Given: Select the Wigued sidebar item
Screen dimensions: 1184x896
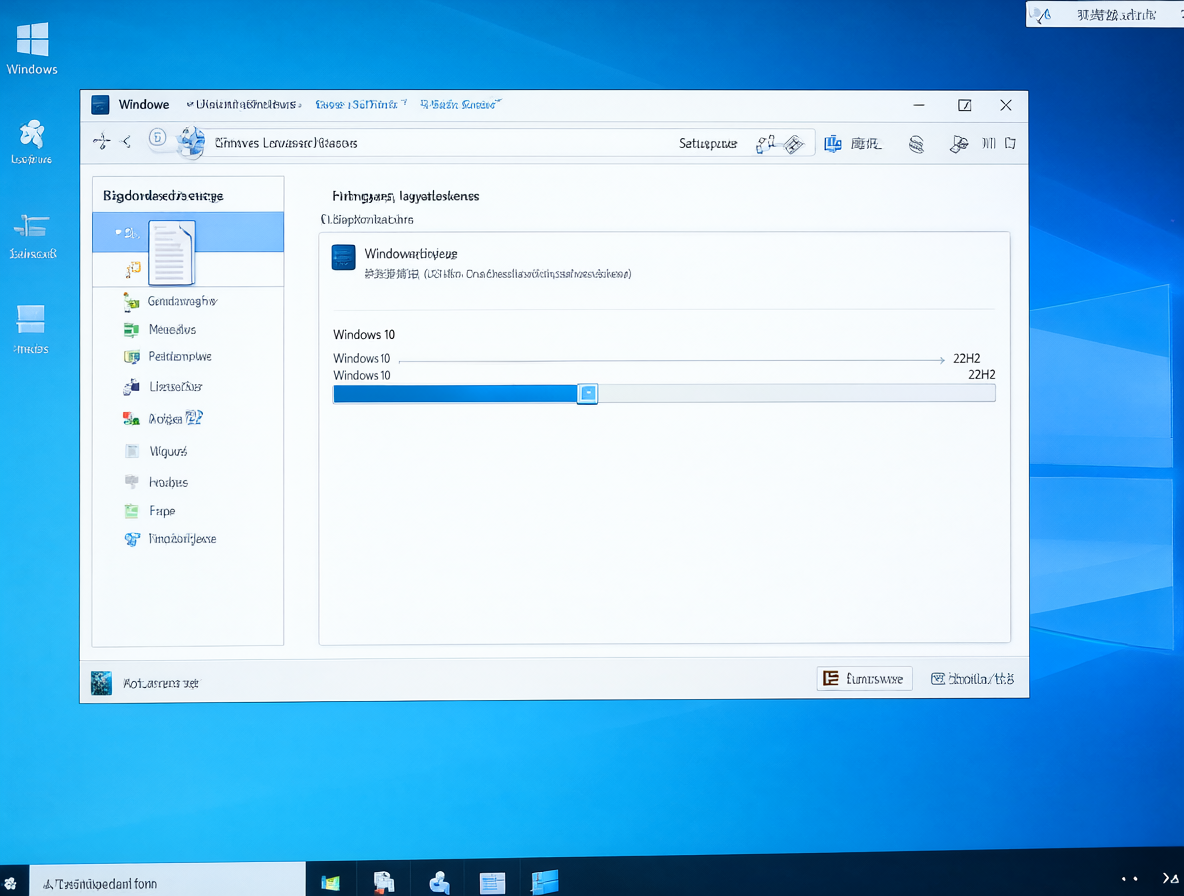Looking at the screenshot, I should 168,451.
